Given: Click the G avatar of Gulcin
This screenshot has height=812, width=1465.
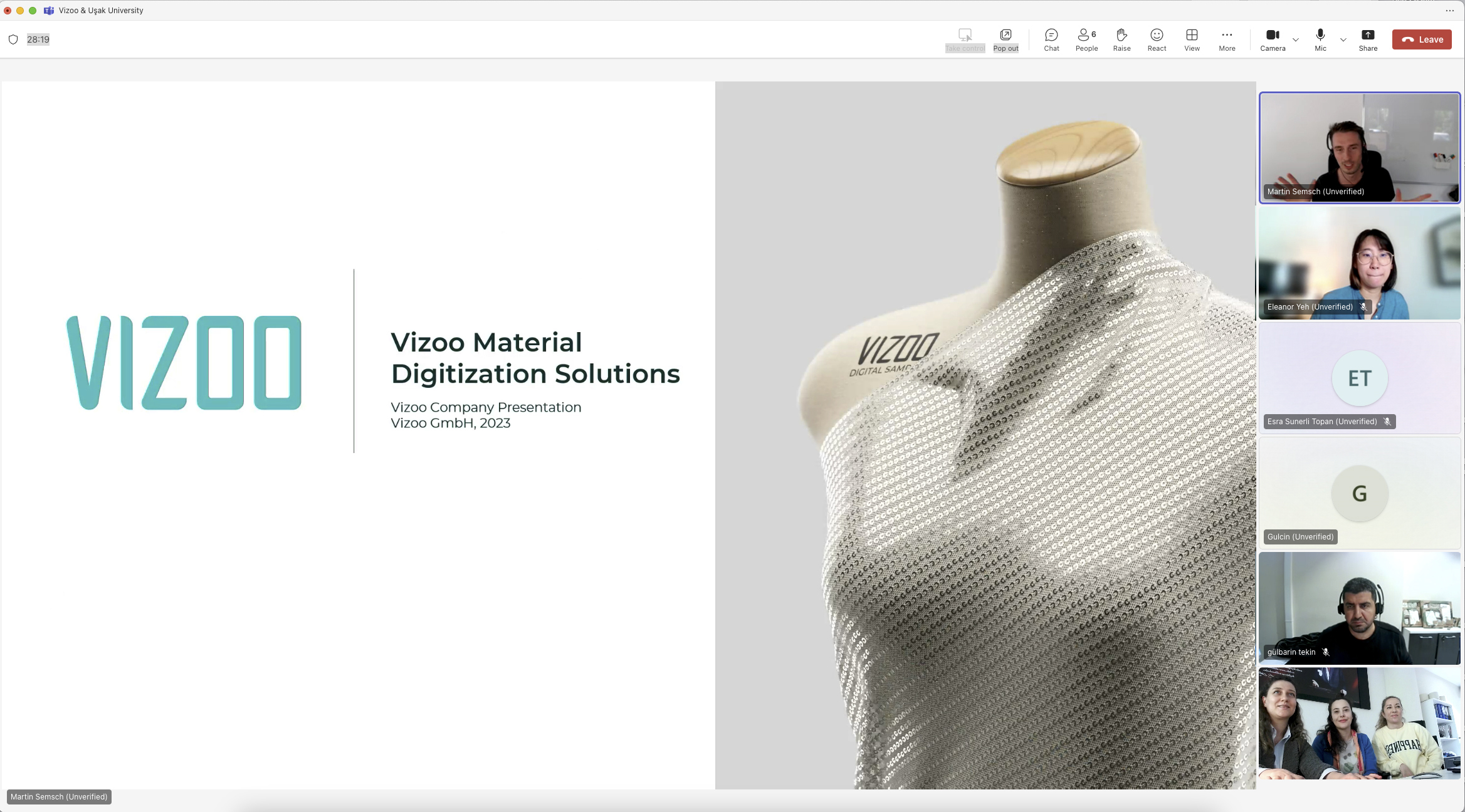Looking at the screenshot, I should coord(1359,494).
